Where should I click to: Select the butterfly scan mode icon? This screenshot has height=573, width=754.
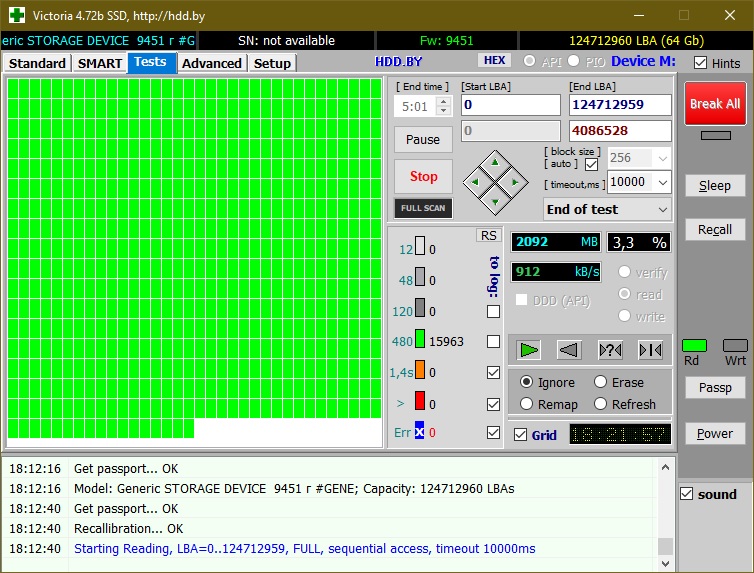(650, 350)
